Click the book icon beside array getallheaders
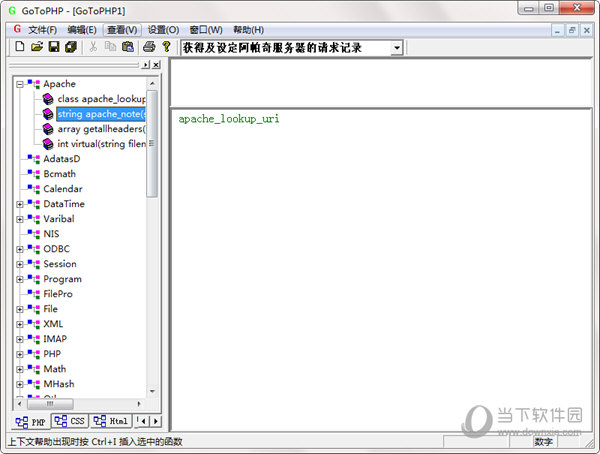The width and height of the screenshot is (600, 454). pyautogui.click(x=48, y=129)
